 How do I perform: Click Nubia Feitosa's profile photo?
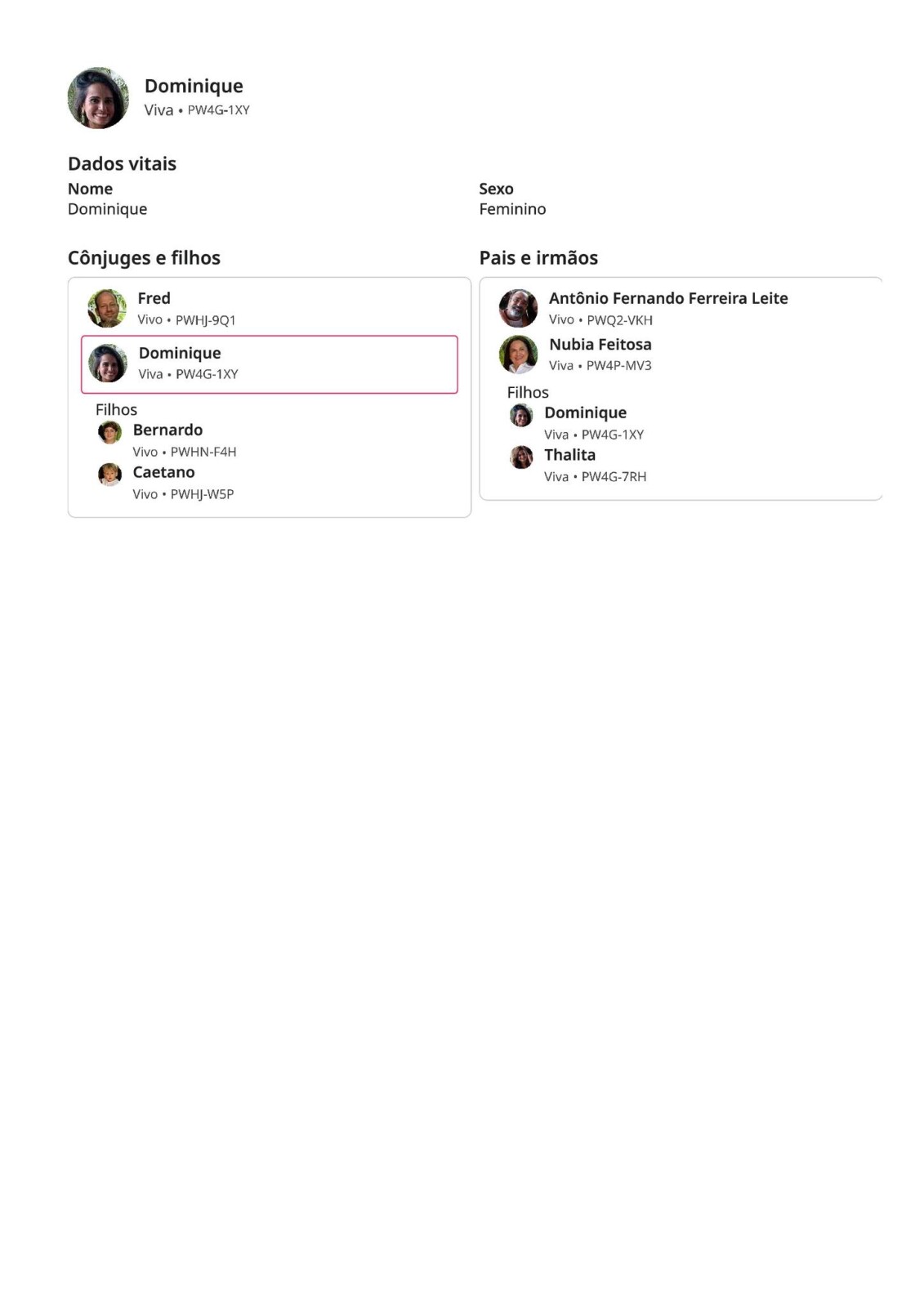[x=518, y=355]
